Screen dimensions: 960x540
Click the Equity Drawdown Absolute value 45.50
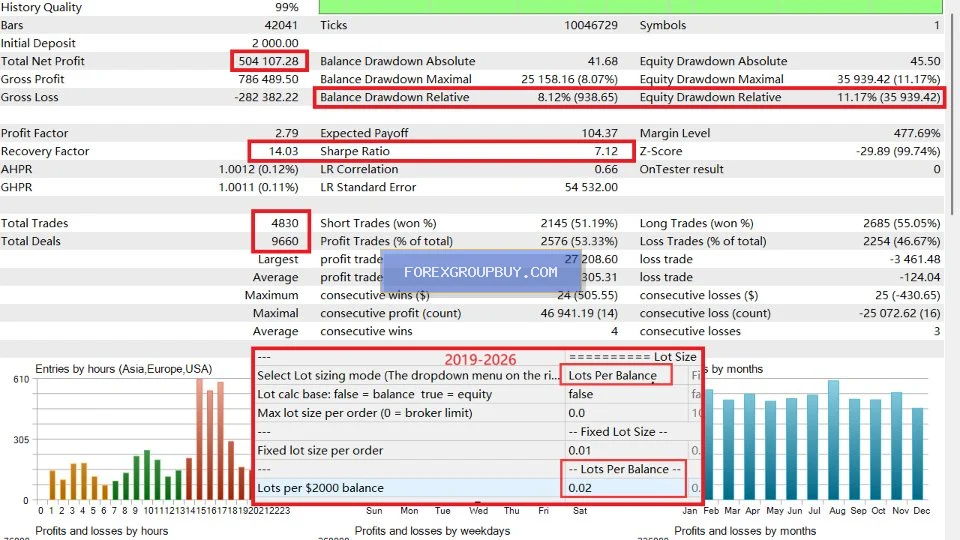coord(925,61)
